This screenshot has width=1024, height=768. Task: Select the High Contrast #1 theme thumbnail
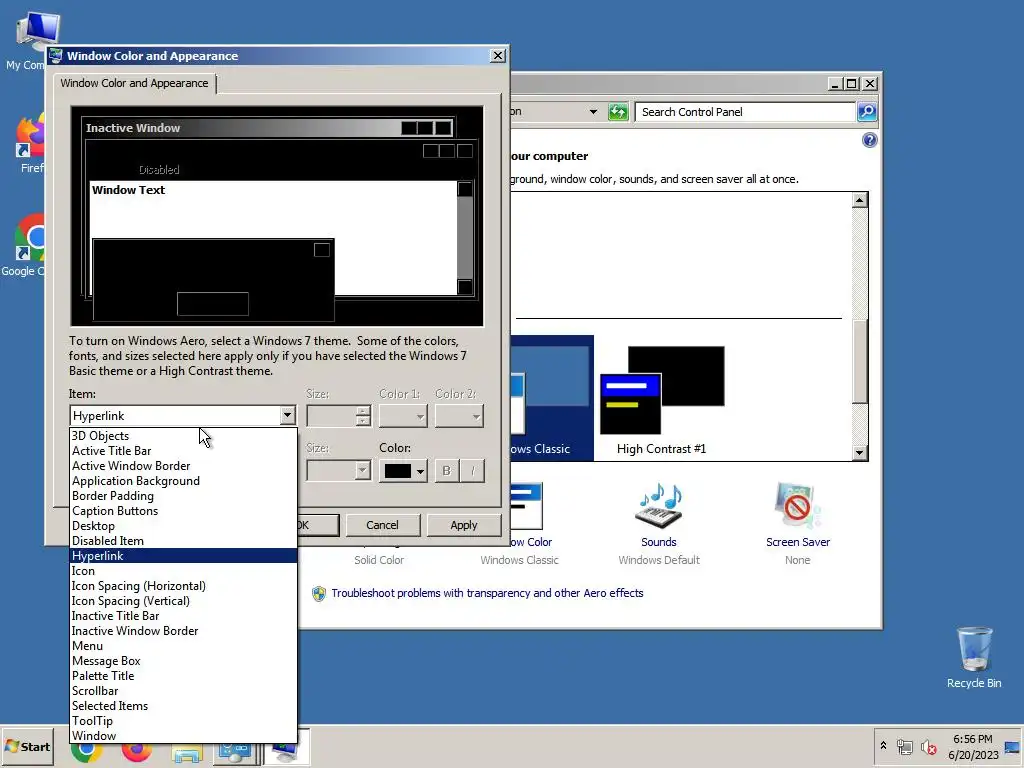[662, 399]
